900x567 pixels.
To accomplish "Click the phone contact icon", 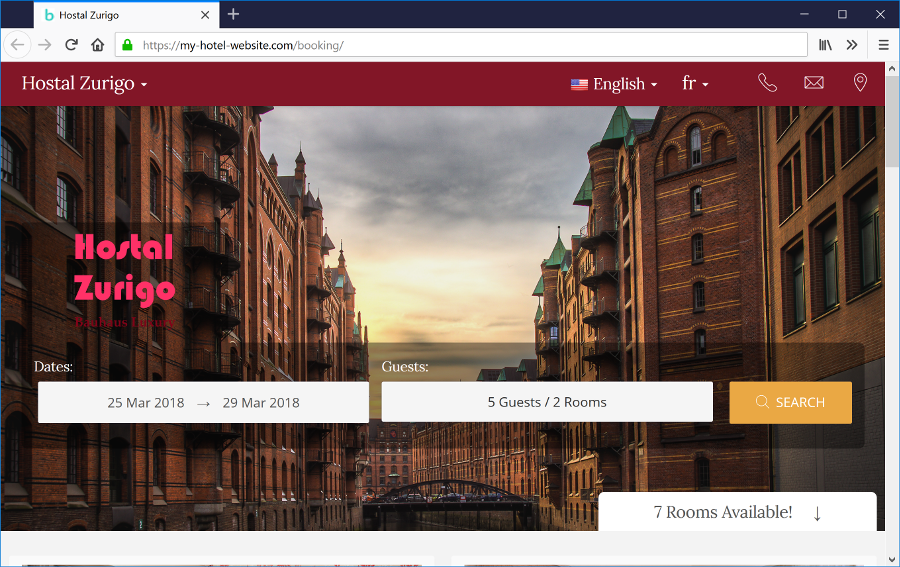I will [767, 83].
